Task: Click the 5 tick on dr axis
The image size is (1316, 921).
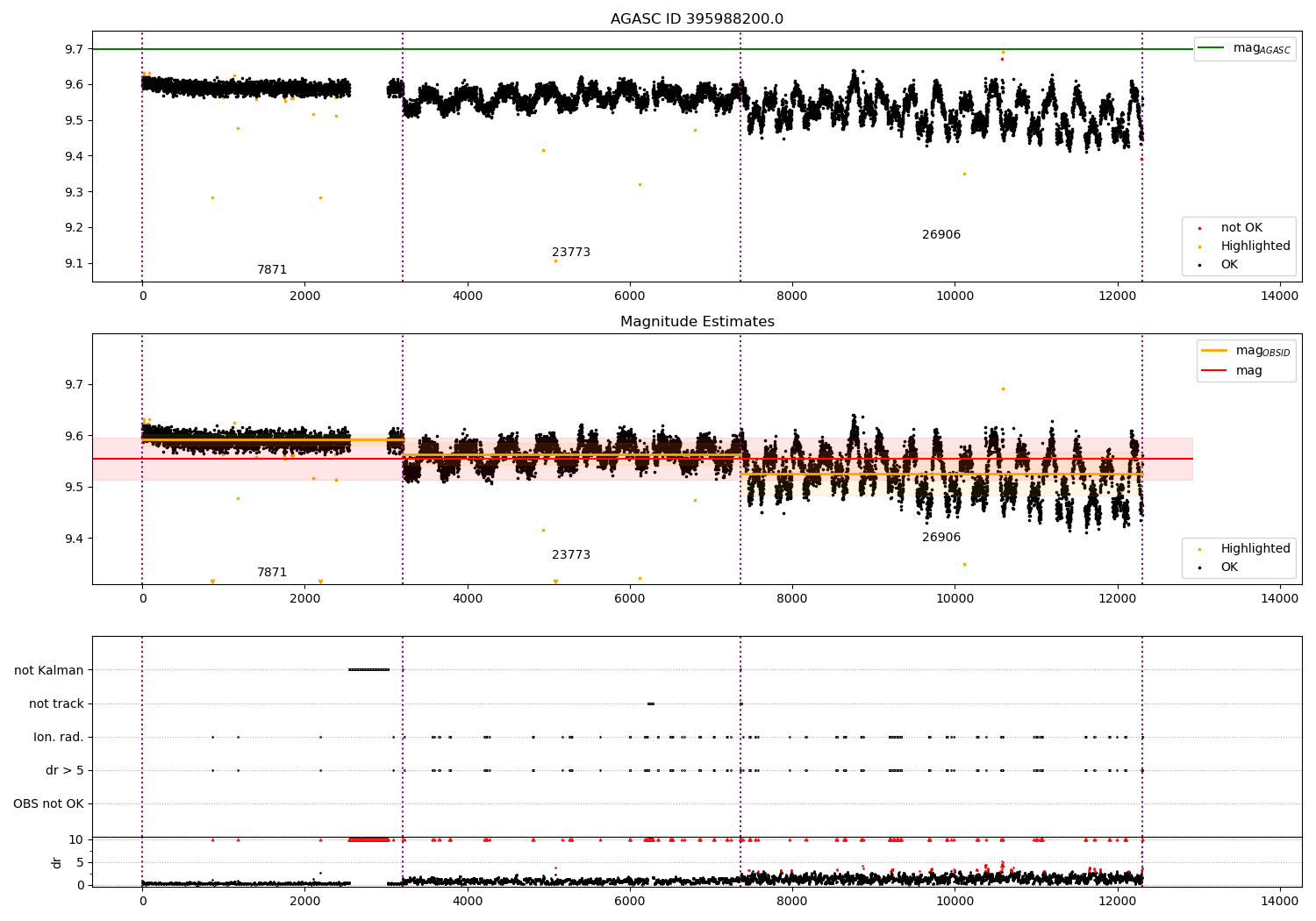Action: click(x=80, y=862)
